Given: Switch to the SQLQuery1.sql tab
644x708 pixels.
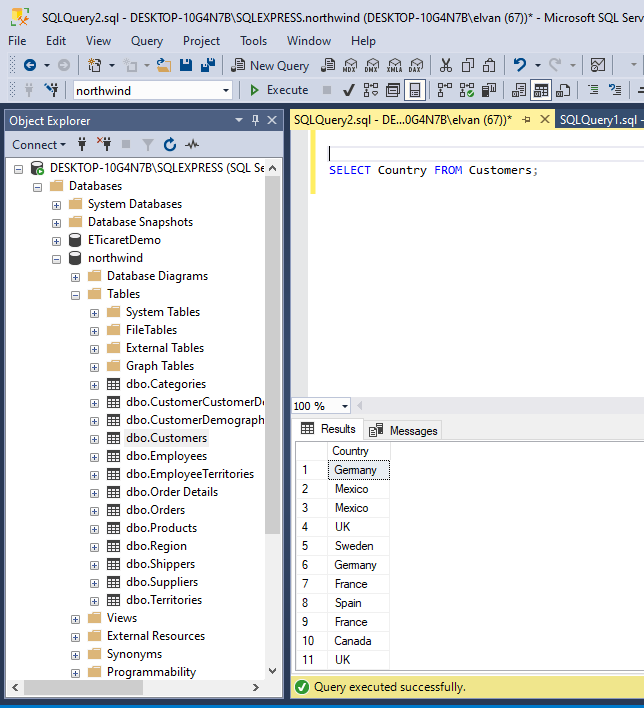Looking at the screenshot, I should 598,120.
